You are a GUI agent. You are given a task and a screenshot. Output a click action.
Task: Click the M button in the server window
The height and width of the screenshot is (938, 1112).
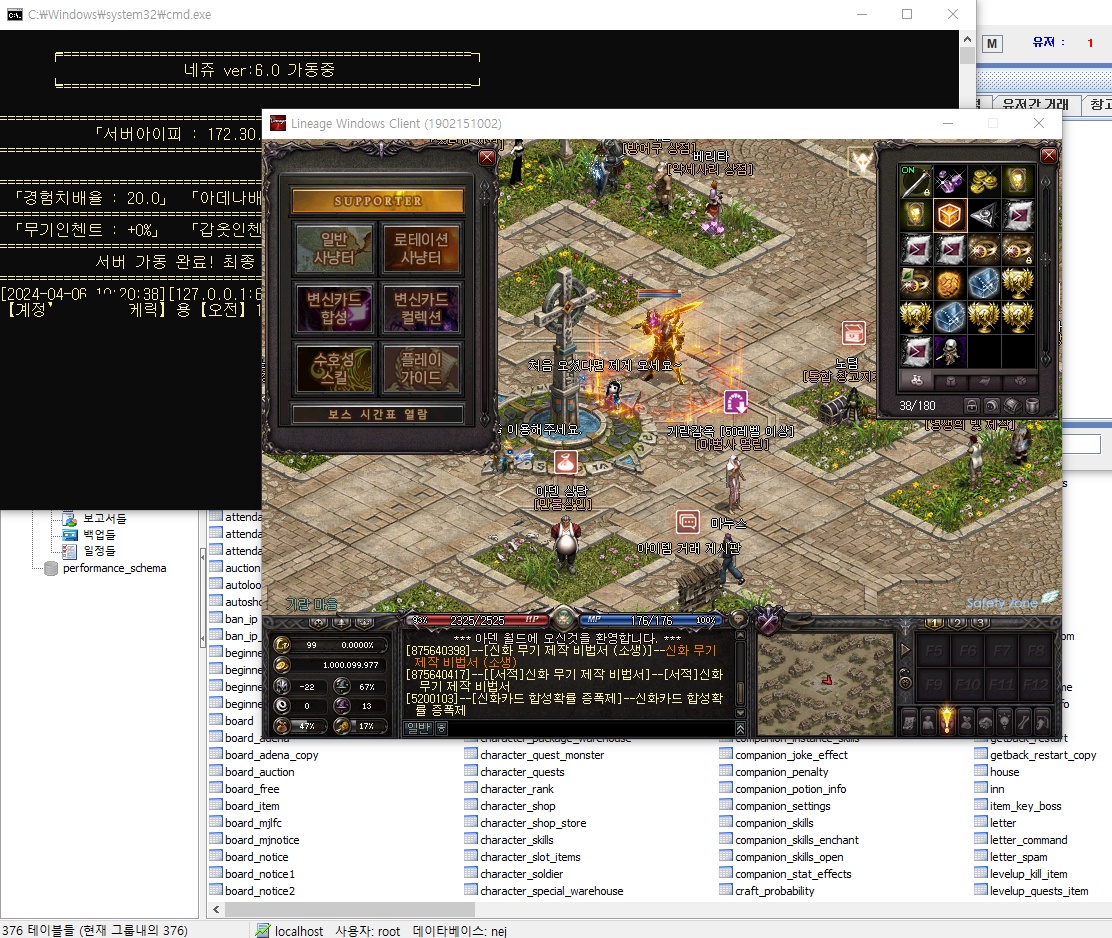click(x=991, y=43)
